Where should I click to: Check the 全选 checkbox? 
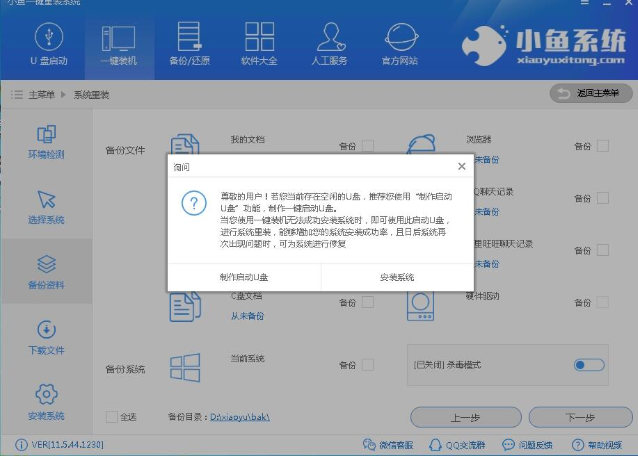coord(111,417)
